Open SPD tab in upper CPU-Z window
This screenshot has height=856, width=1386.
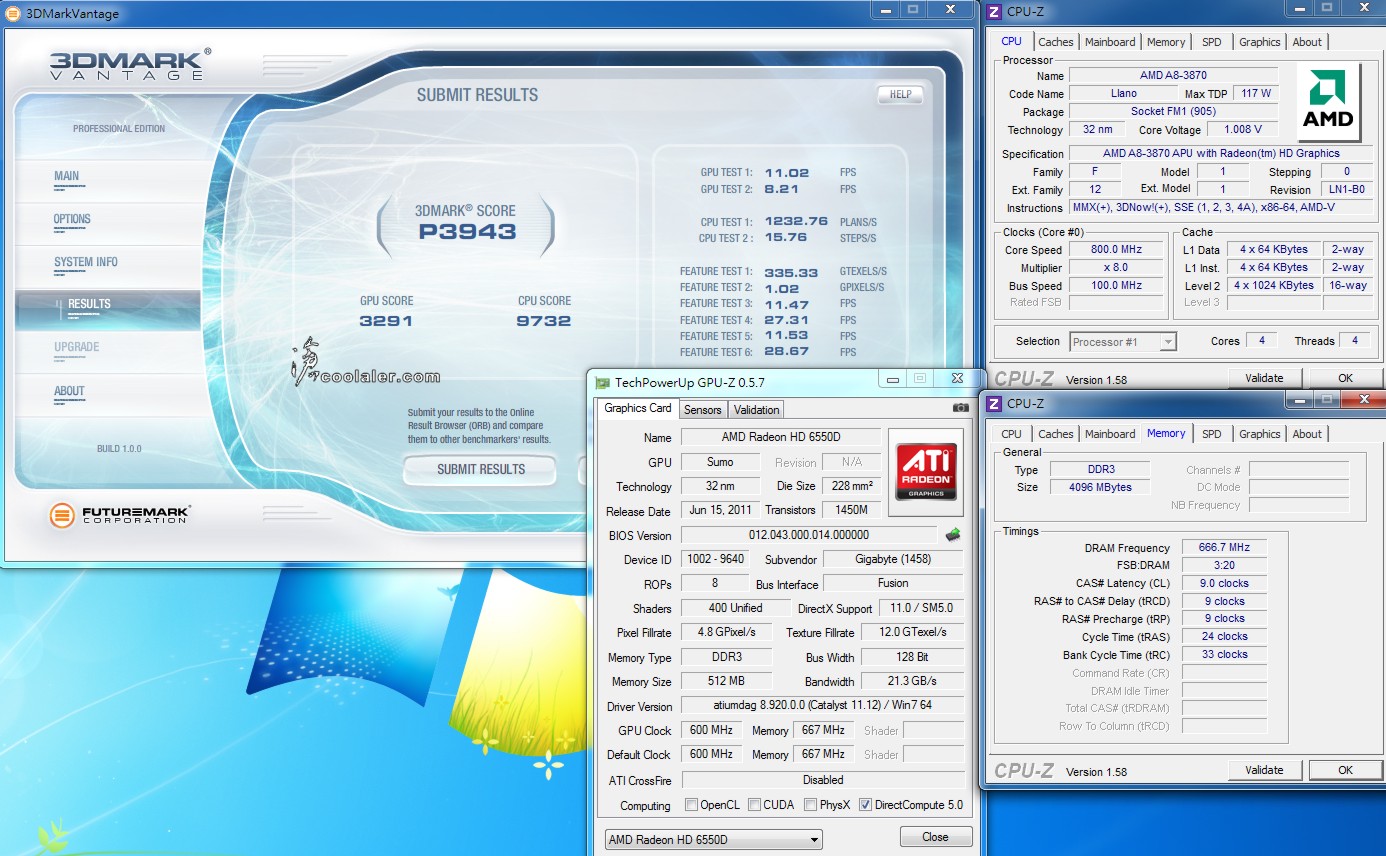point(1212,42)
